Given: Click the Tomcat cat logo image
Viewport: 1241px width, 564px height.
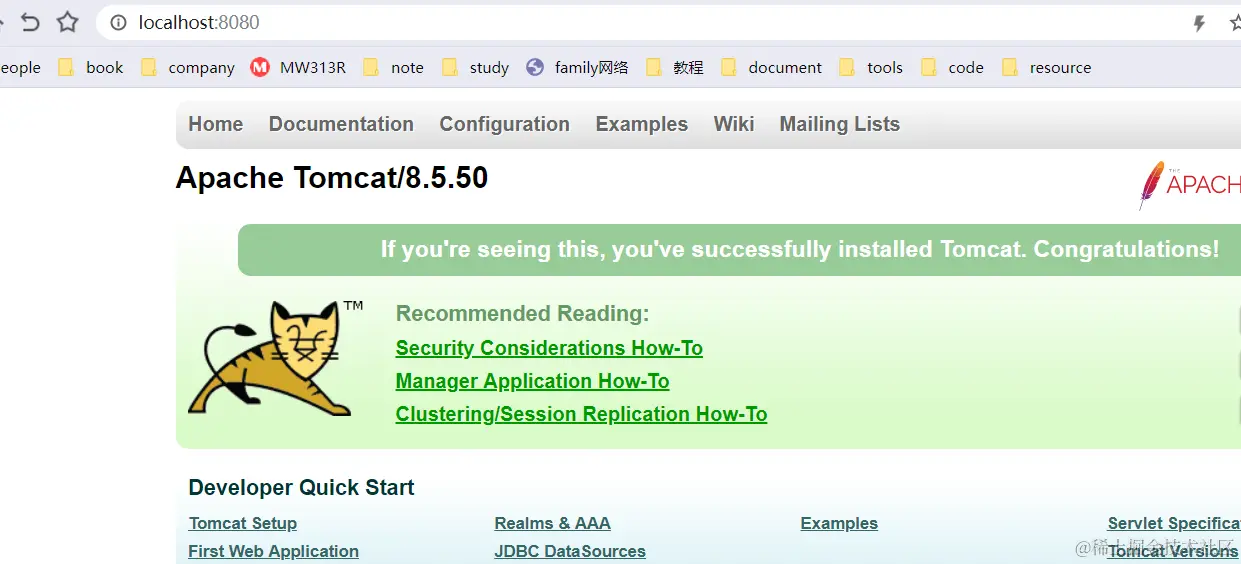Looking at the screenshot, I should pos(275,357).
